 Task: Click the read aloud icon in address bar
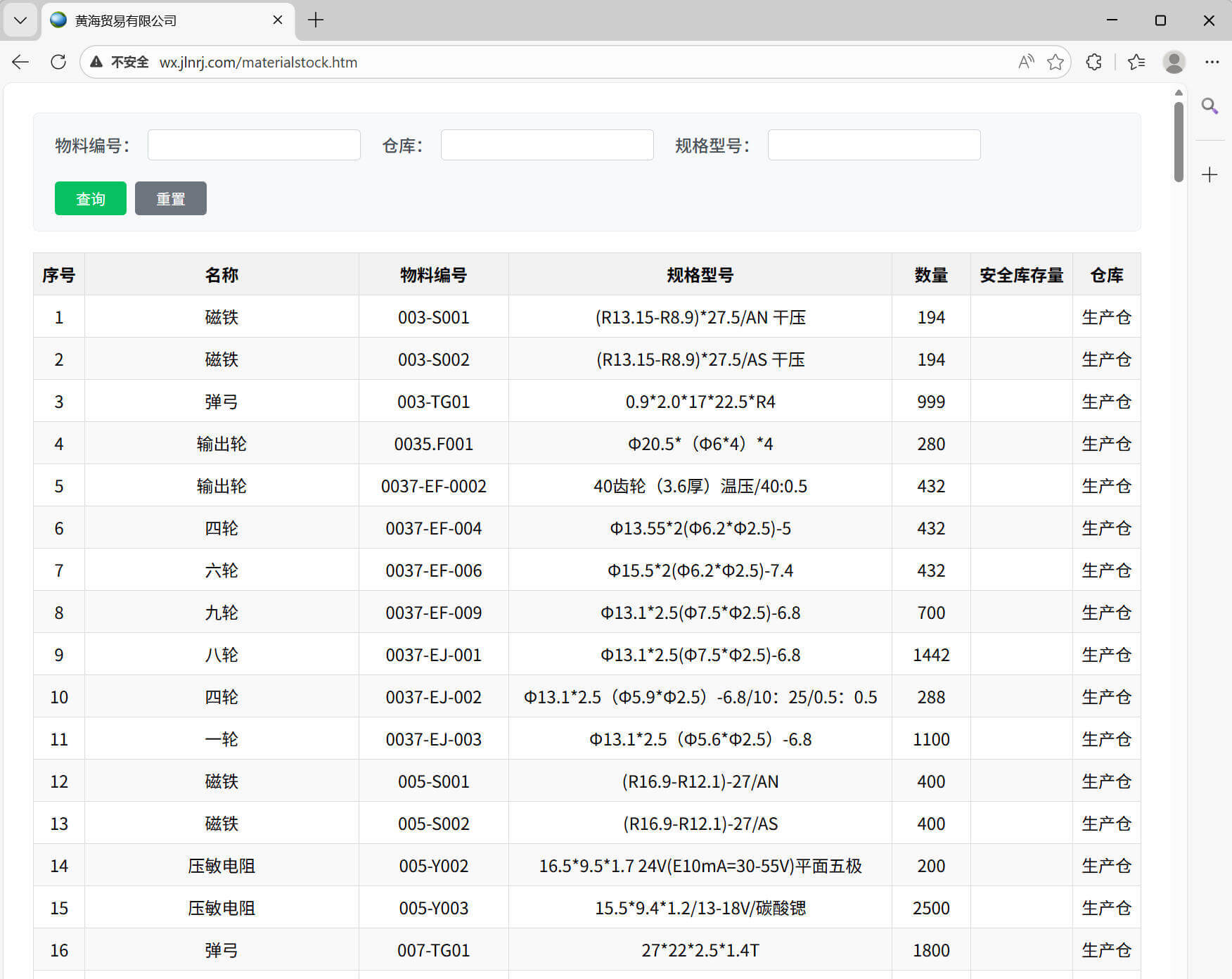click(x=1025, y=62)
